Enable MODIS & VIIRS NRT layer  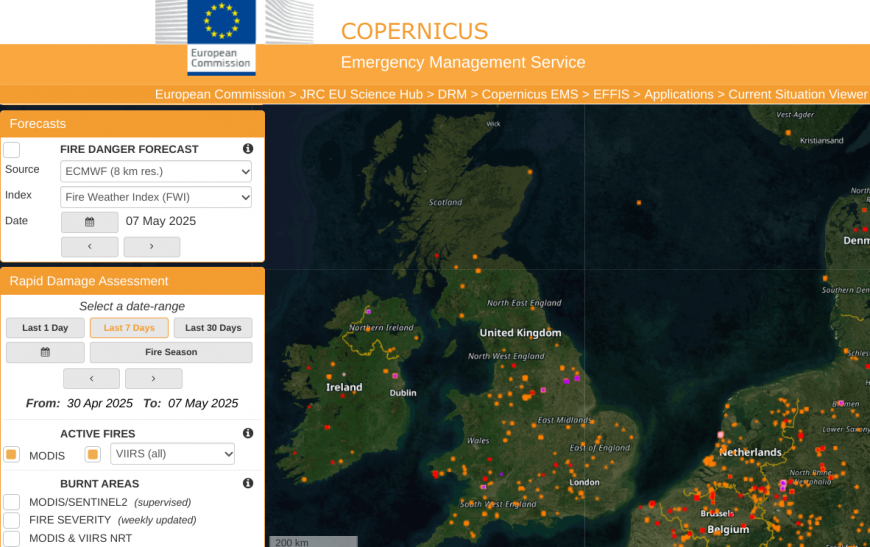pyautogui.click(x=12, y=538)
